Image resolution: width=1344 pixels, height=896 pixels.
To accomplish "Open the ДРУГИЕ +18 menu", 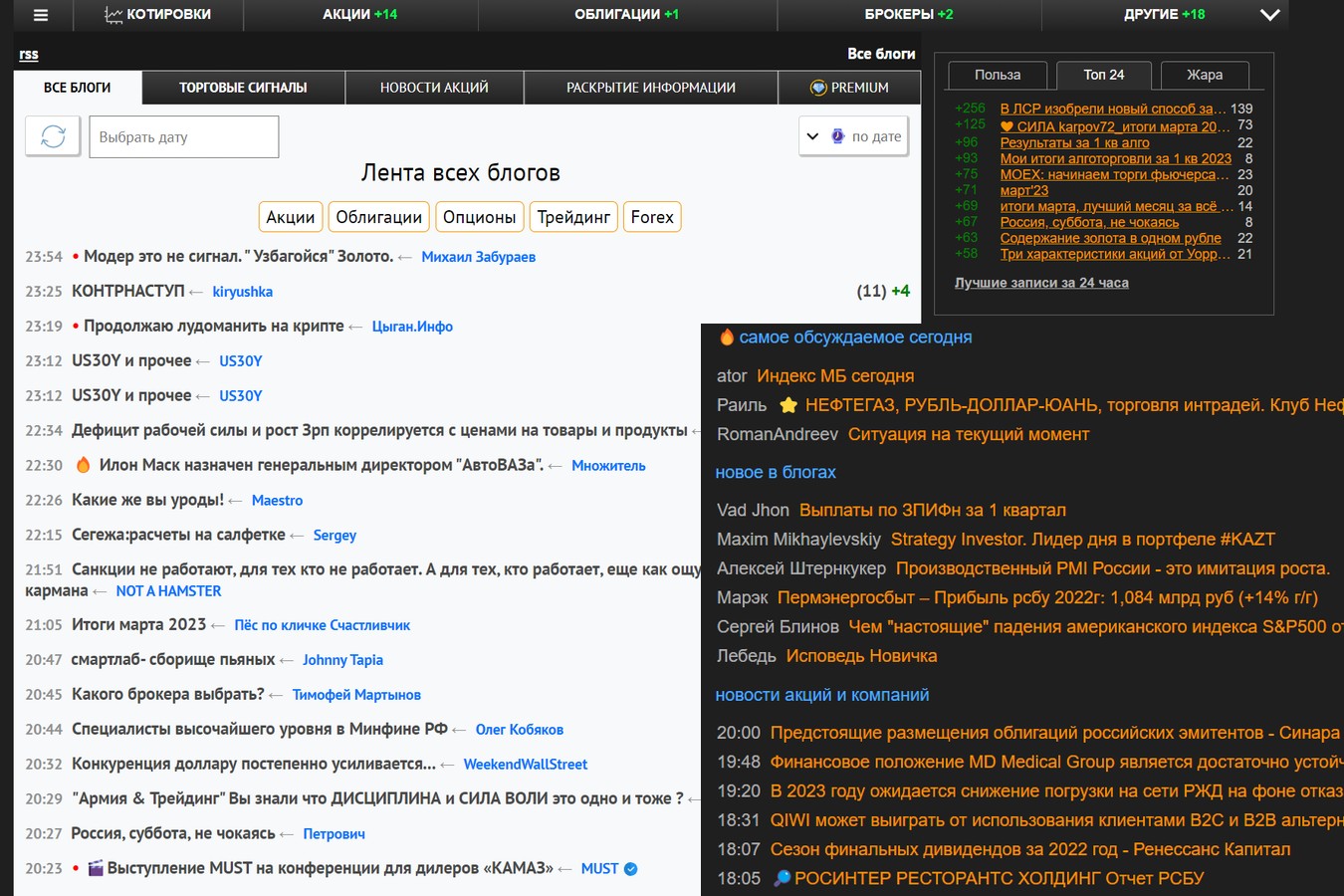I will tap(1164, 15).
